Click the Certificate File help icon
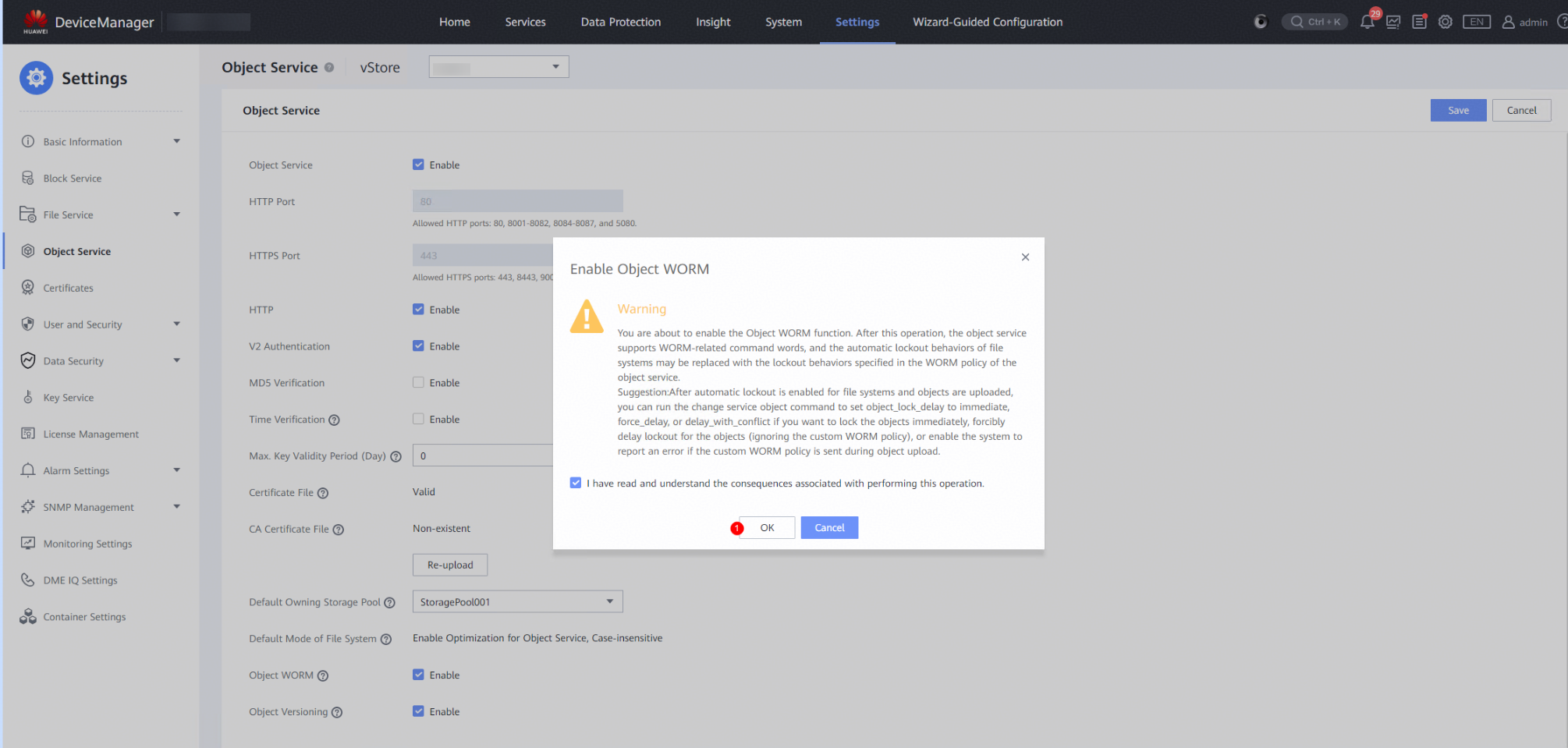This screenshot has height=748, width=1568. [x=323, y=493]
